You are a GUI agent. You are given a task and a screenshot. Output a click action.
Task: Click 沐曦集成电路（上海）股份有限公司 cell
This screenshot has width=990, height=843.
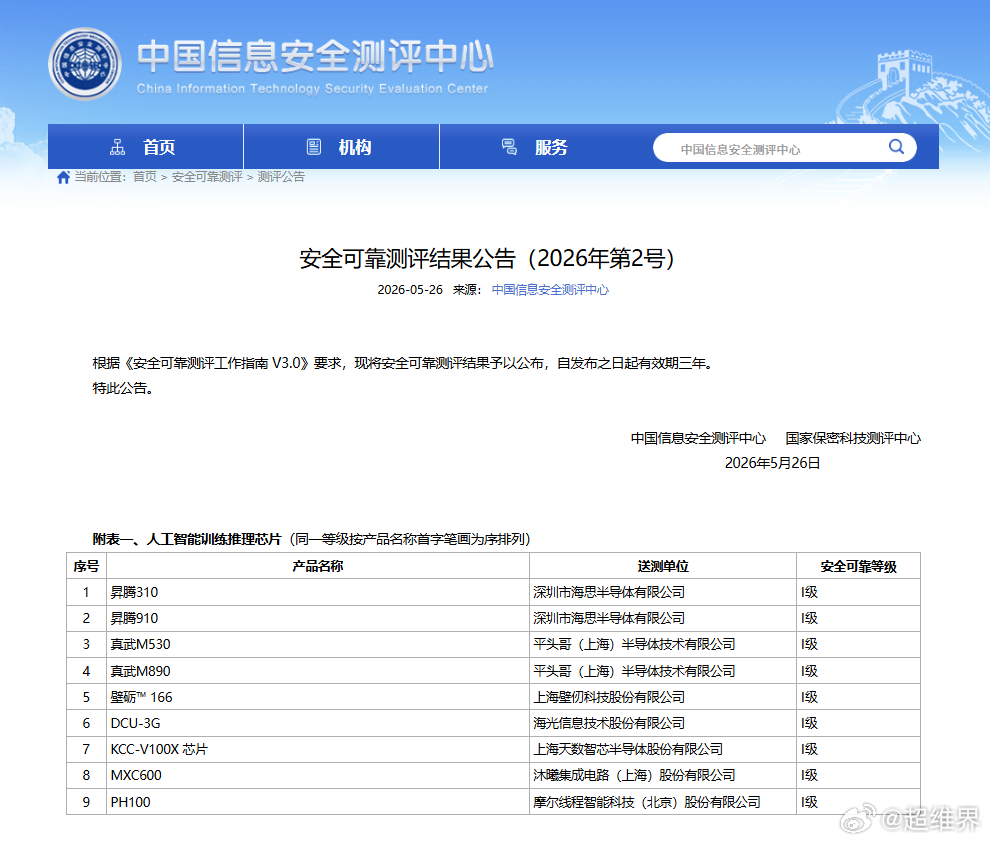point(663,775)
